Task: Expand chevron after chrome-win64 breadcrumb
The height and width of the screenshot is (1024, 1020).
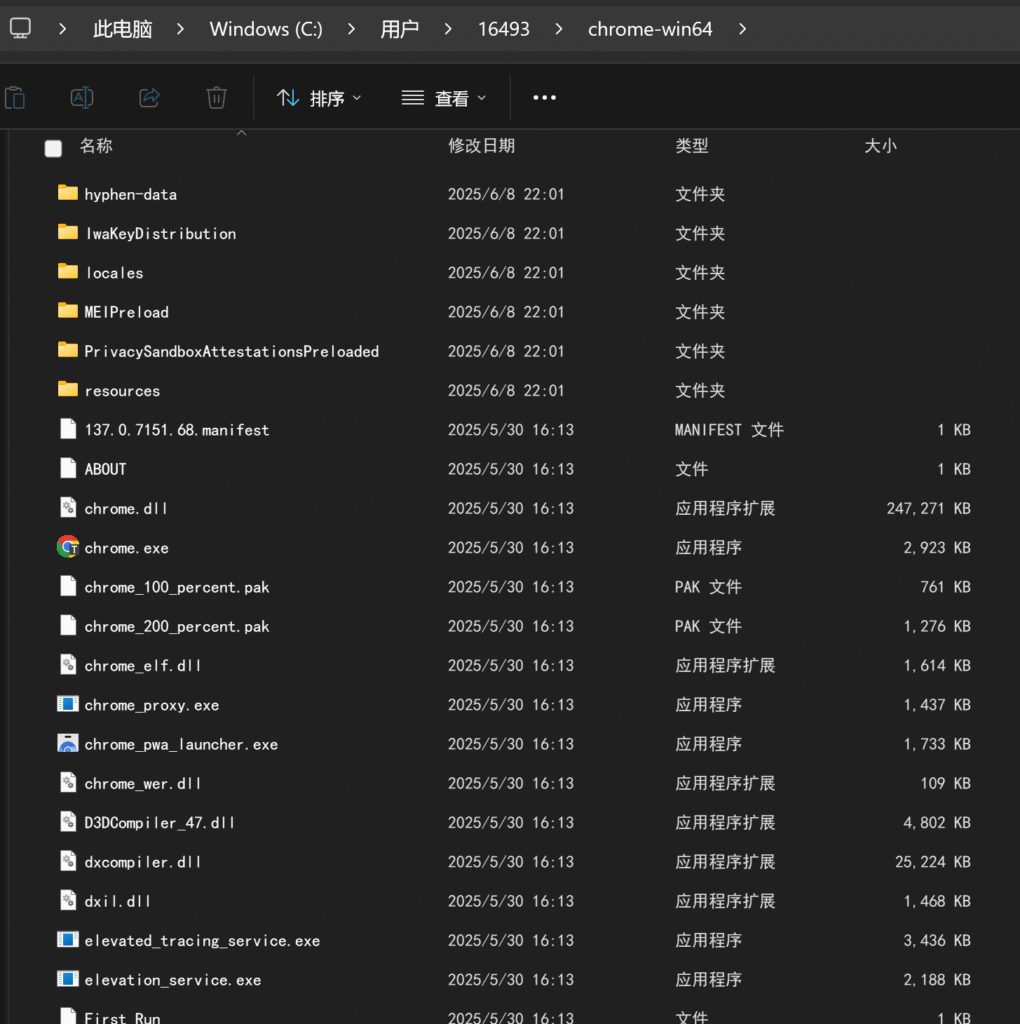Action: coord(742,29)
